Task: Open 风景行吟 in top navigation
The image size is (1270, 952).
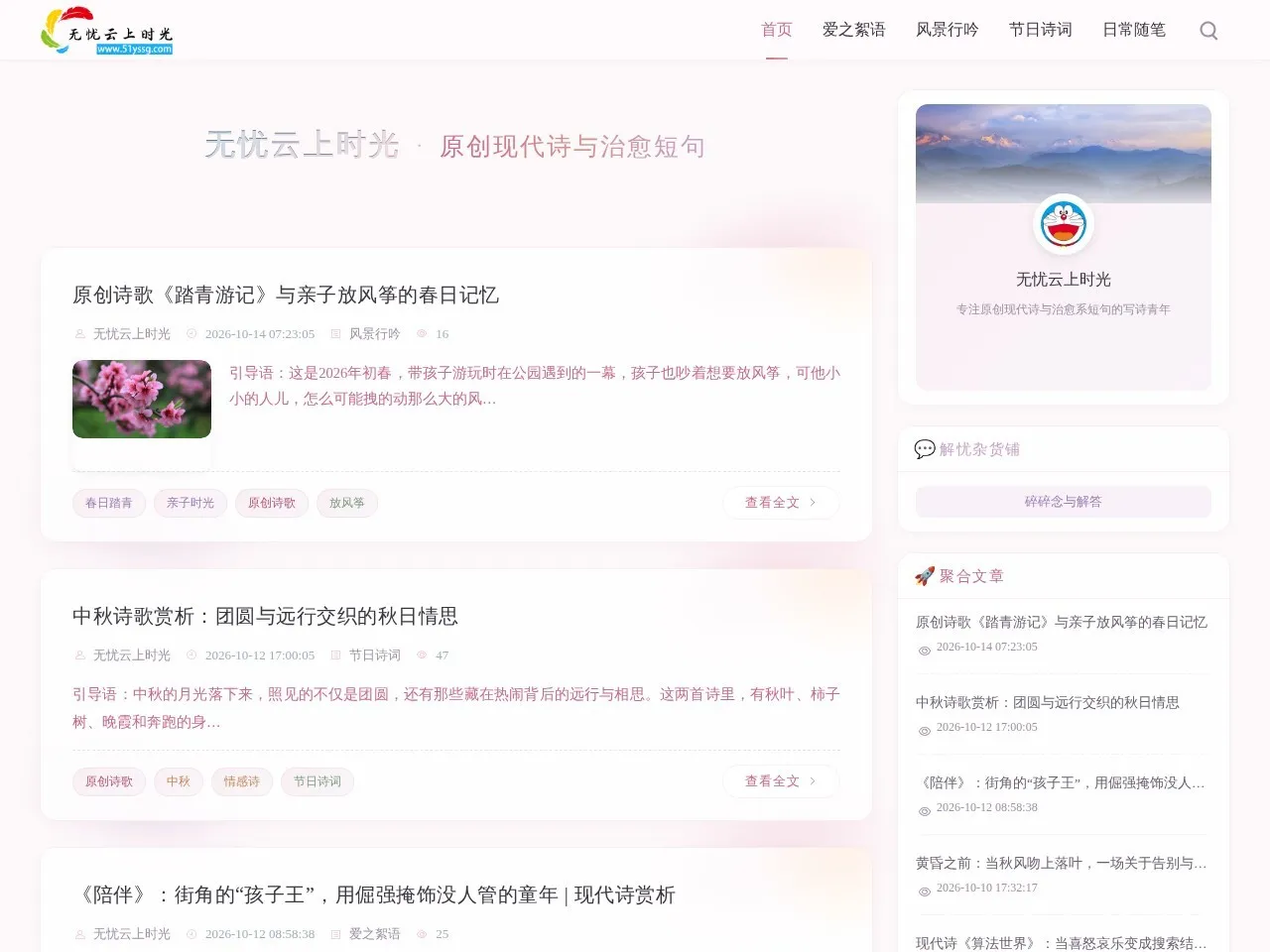Action: pyautogui.click(x=948, y=30)
